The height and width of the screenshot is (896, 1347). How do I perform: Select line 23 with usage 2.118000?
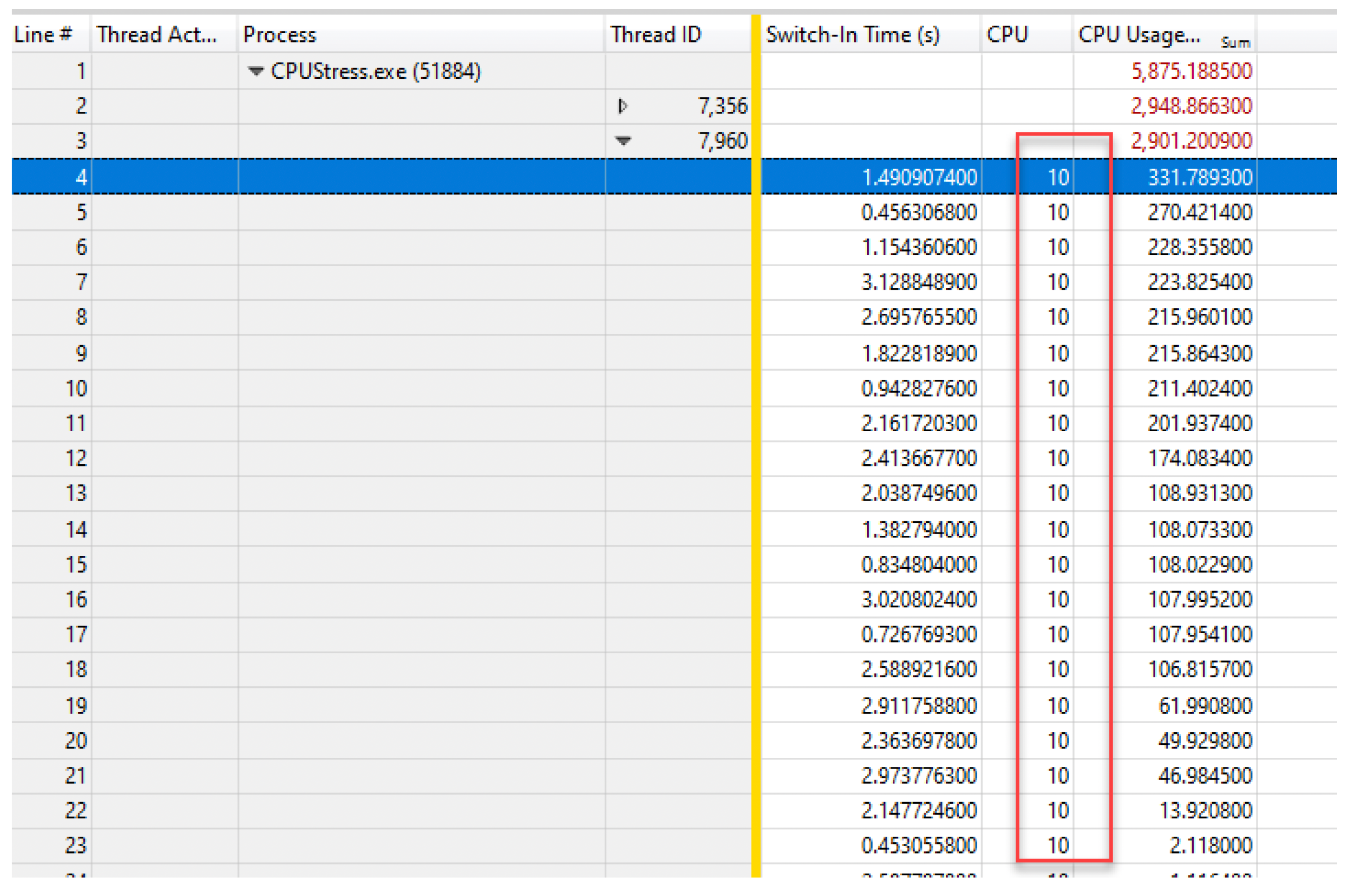click(x=674, y=845)
